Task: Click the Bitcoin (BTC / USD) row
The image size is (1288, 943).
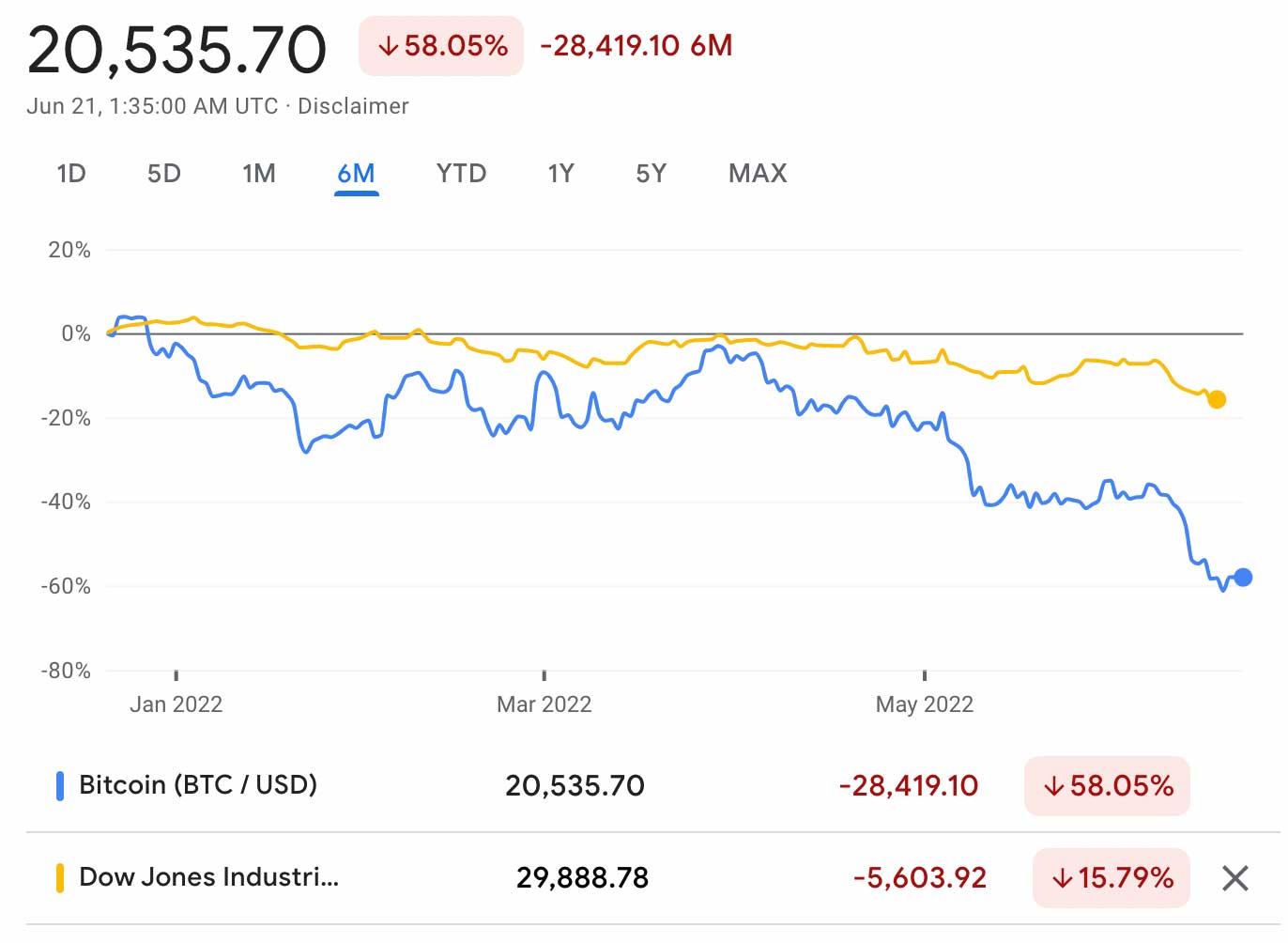Action: (198, 785)
